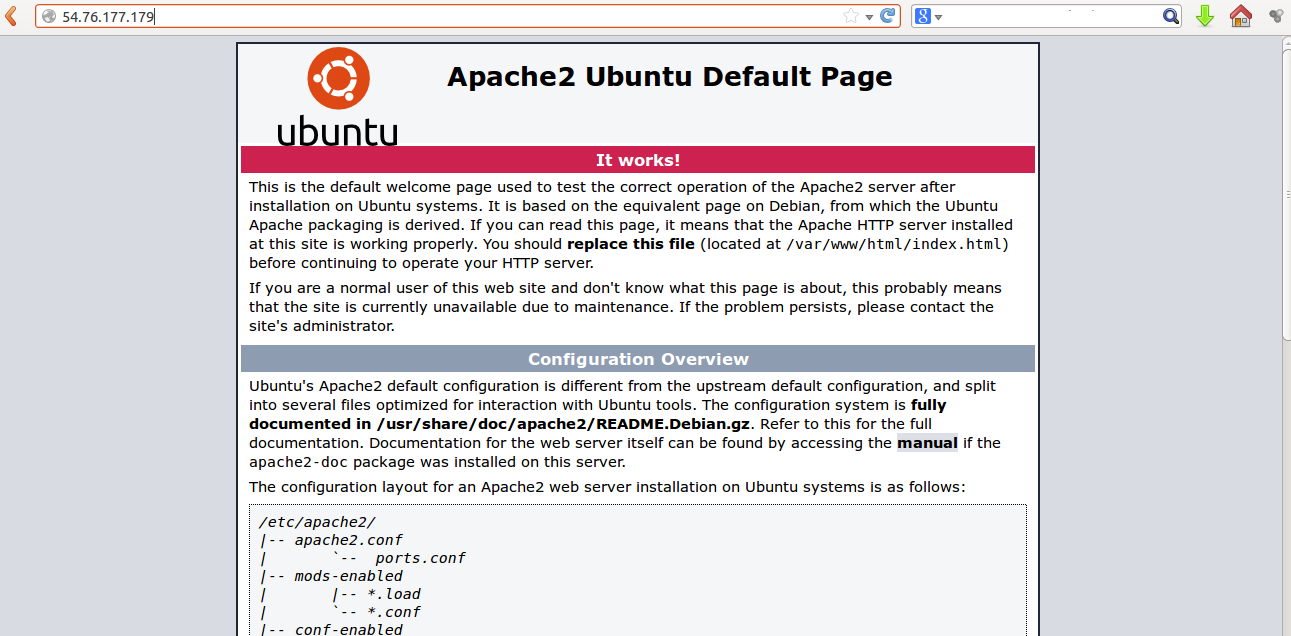
Task: Open the Apache 'manual' link
Action: click(927, 443)
